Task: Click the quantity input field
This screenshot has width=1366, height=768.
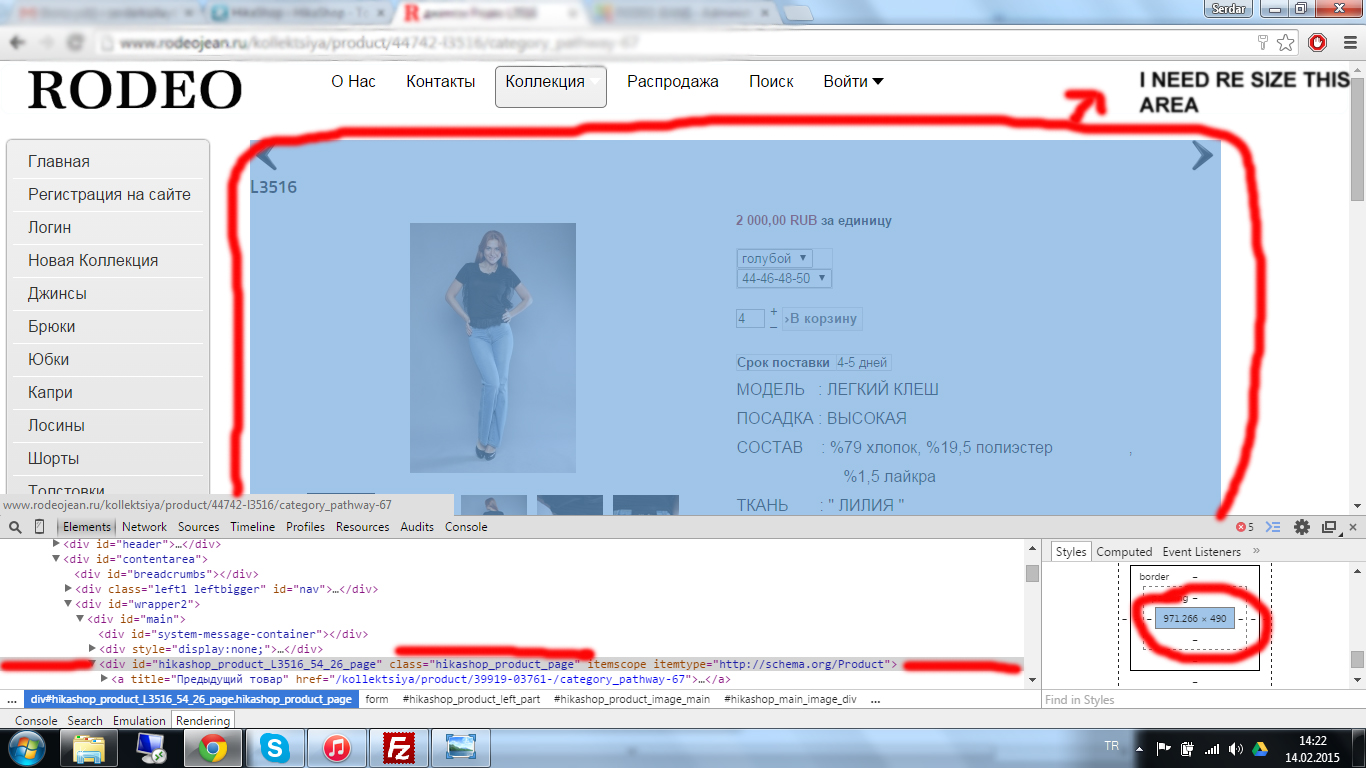Action: tap(750, 319)
